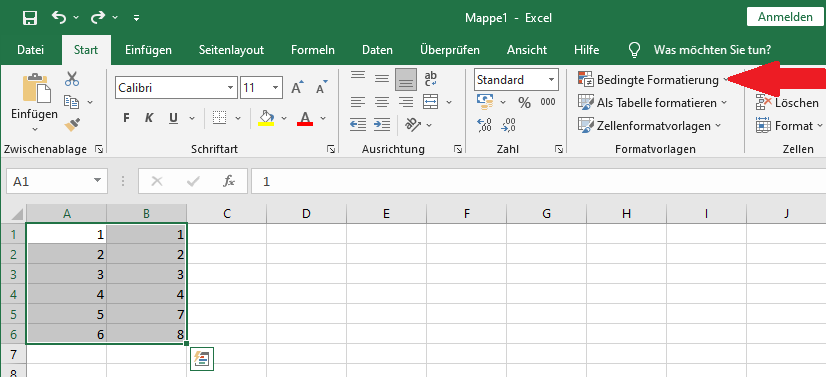Click Löschen in the Zellen group
This screenshot has width=826, height=377.
click(787, 103)
